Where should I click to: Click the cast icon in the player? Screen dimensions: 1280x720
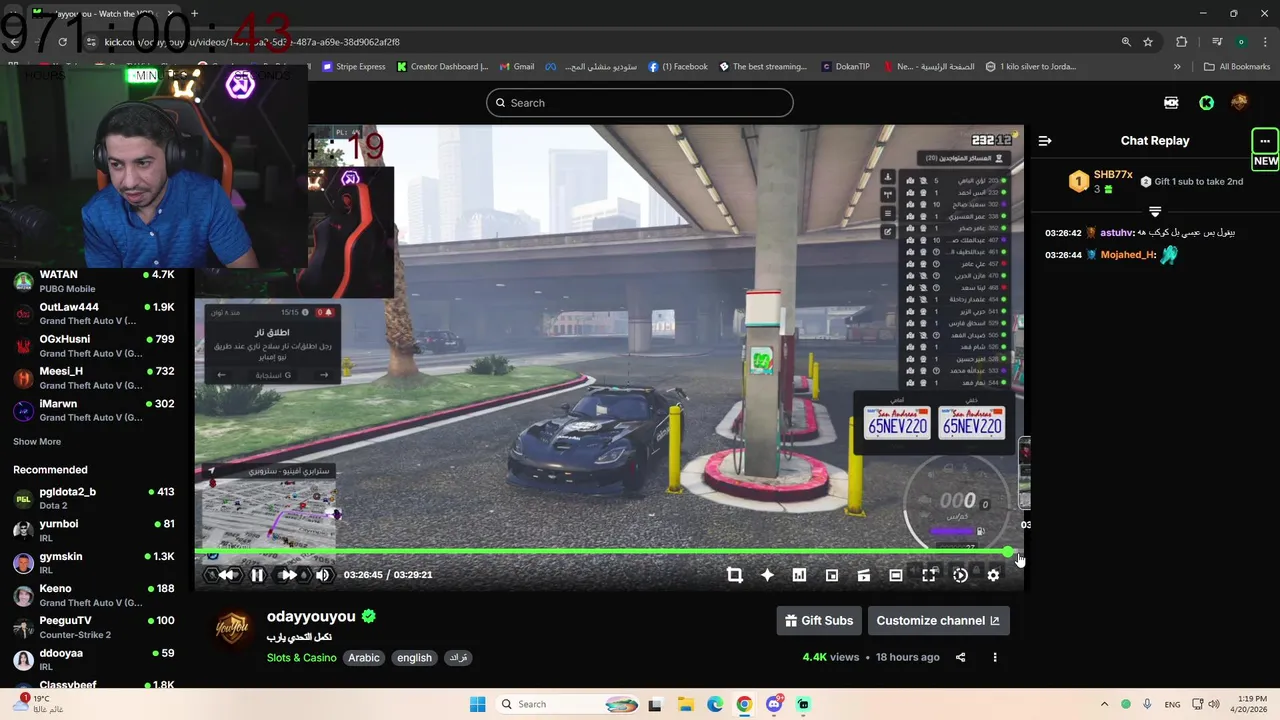pyautogui.click(x=864, y=575)
